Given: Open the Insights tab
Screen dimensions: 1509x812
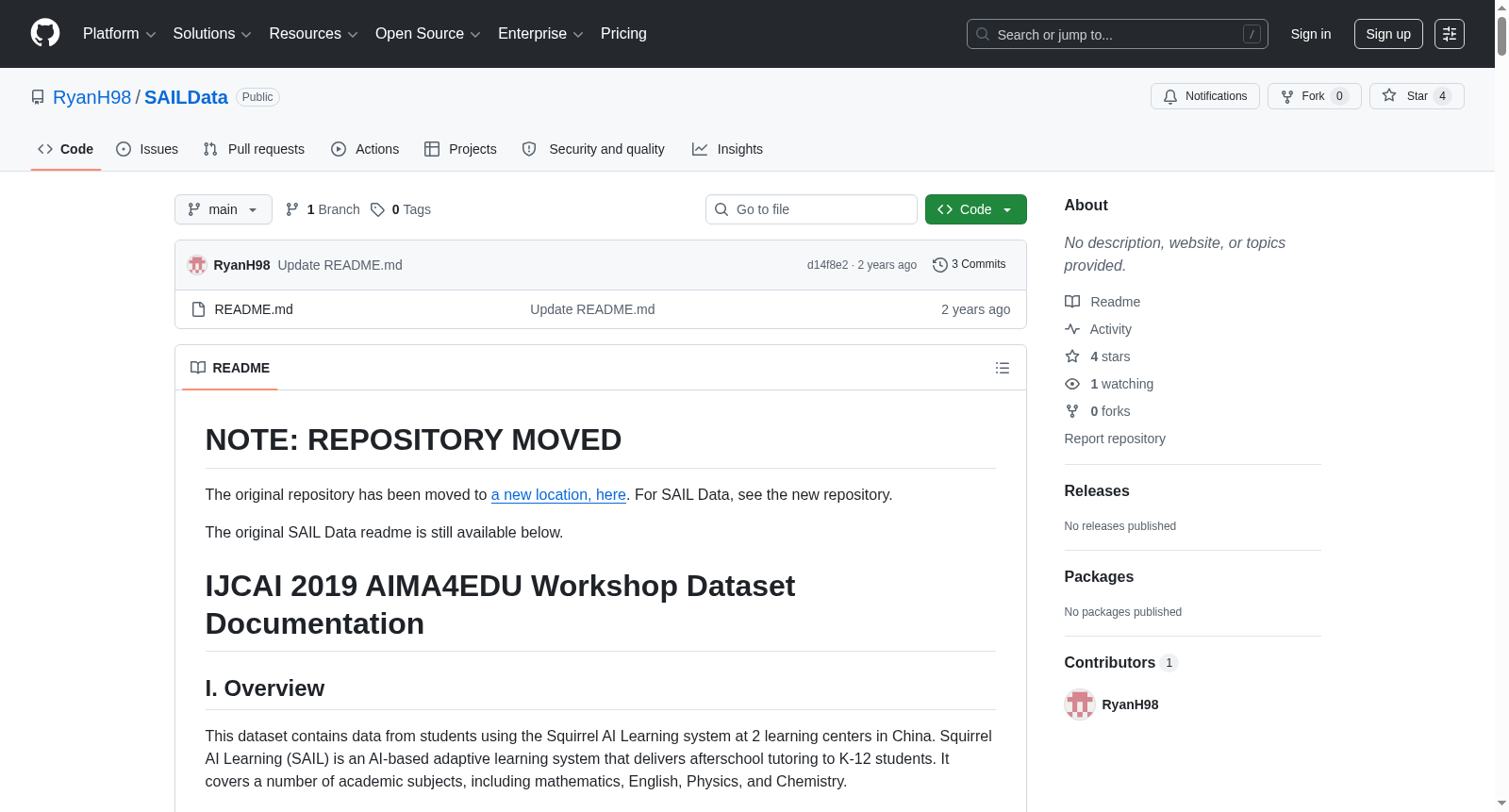Looking at the screenshot, I should tap(727, 149).
